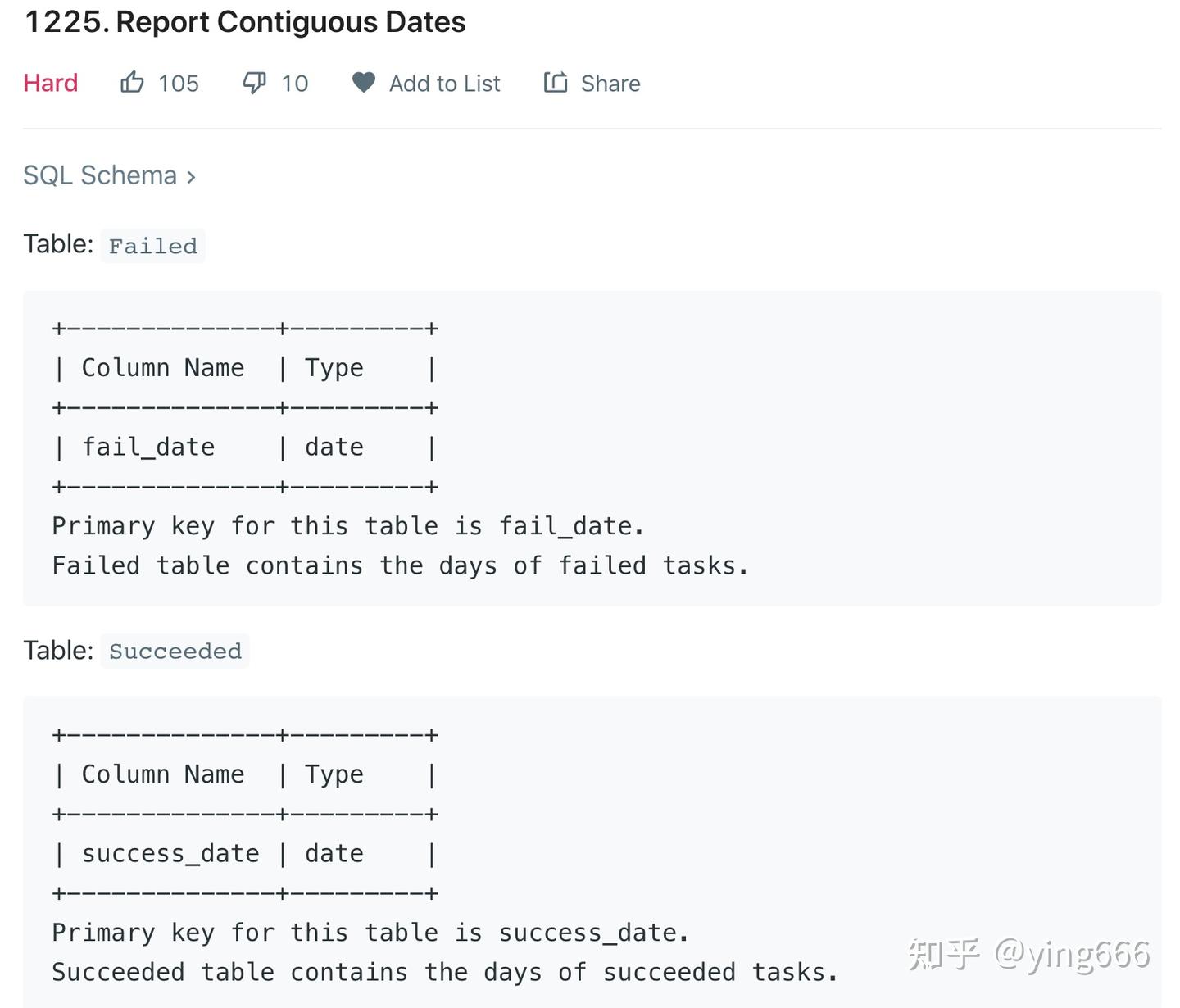The image size is (1180, 1008).
Task: Click the Share text link
Action: pos(610,82)
